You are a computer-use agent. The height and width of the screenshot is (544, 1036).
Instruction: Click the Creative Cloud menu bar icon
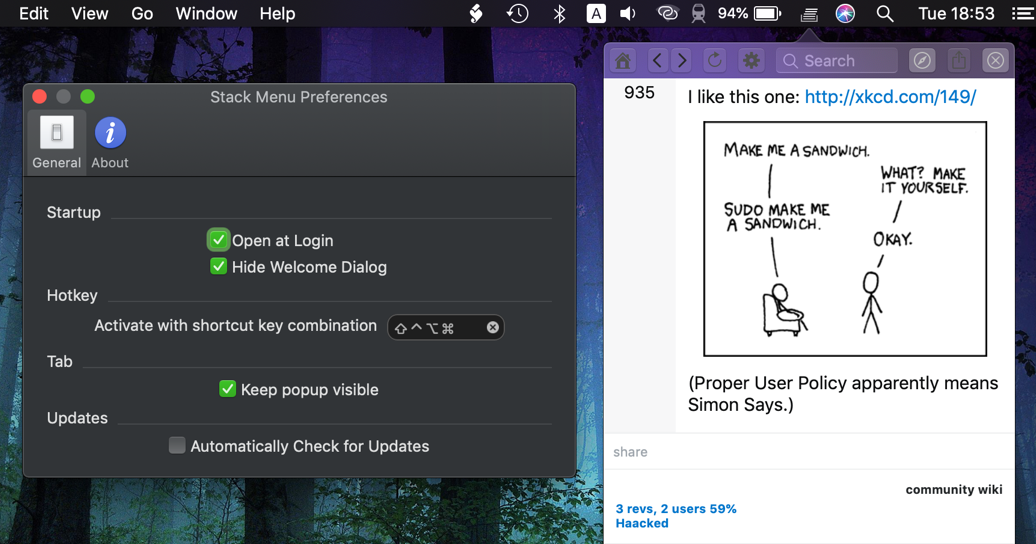667,13
